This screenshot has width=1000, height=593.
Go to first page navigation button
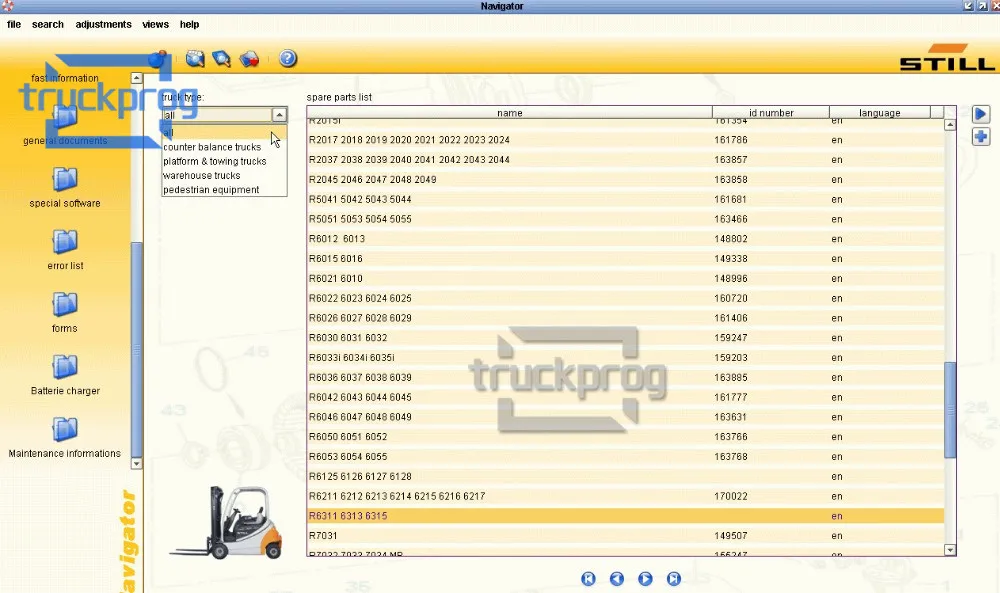tap(588, 578)
